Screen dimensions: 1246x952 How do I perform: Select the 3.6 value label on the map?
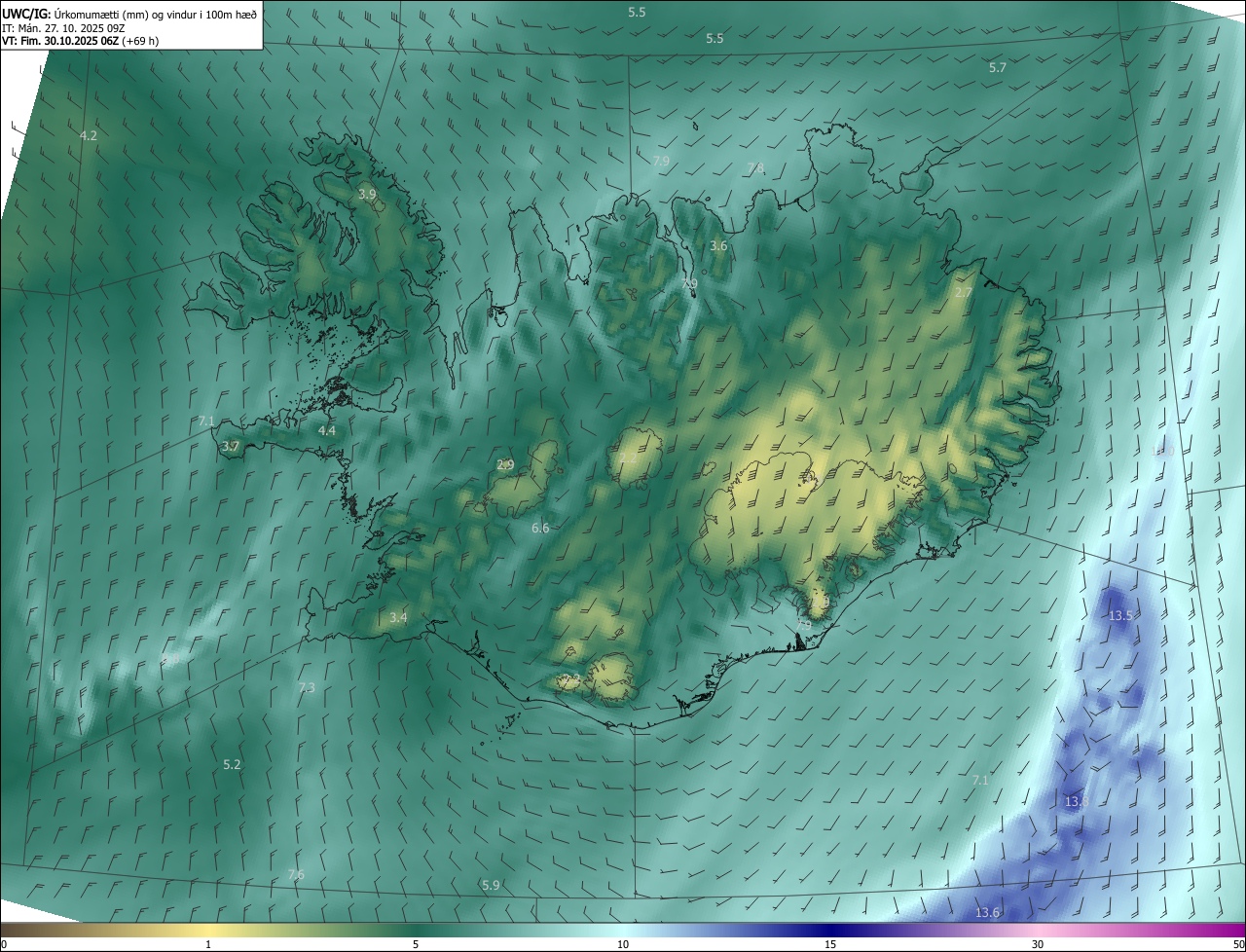coord(718,246)
